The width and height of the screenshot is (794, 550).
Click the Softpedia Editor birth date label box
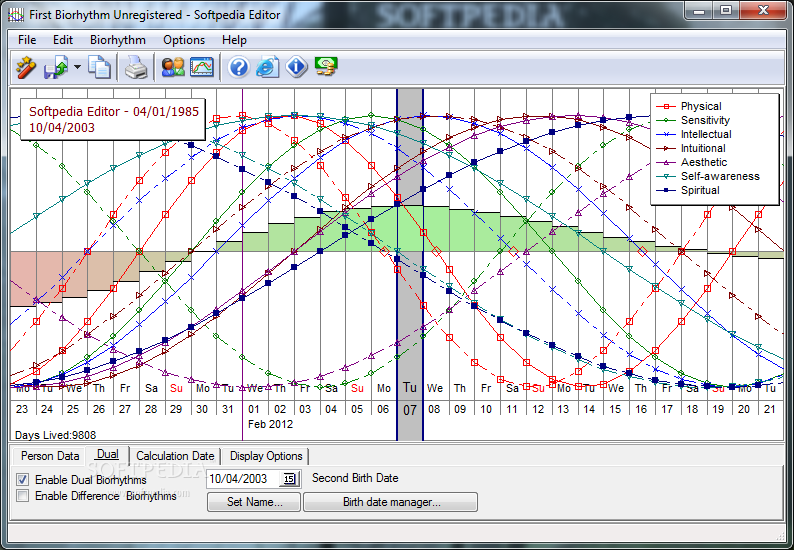pyautogui.click(x=112, y=120)
